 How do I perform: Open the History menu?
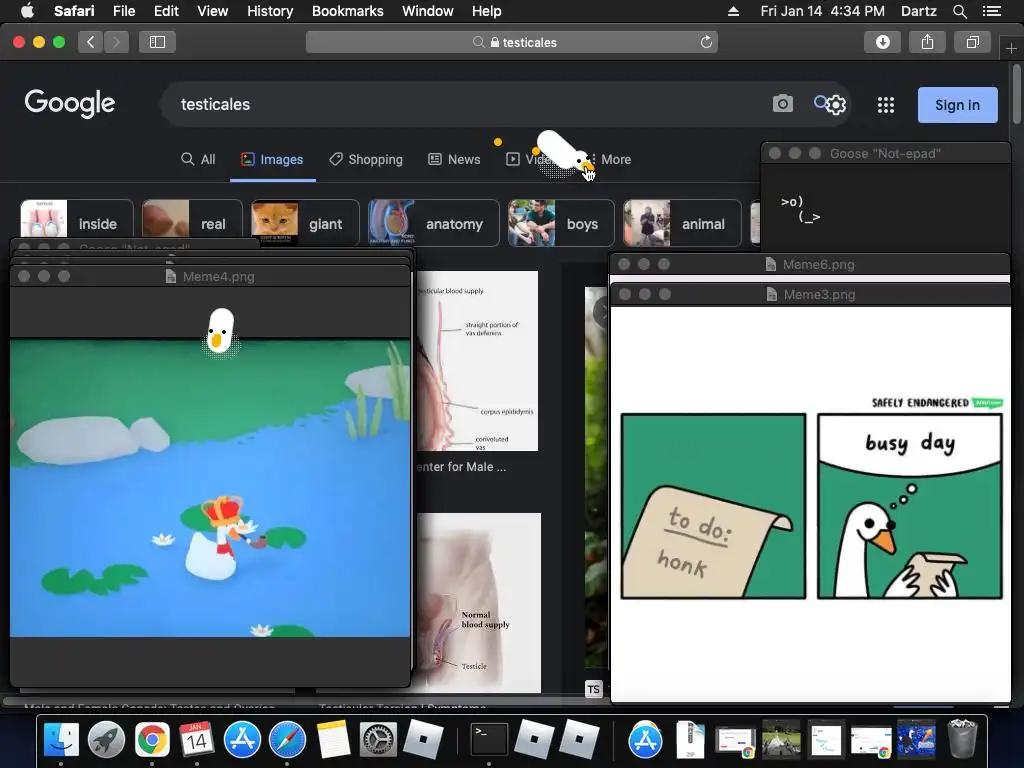[270, 11]
